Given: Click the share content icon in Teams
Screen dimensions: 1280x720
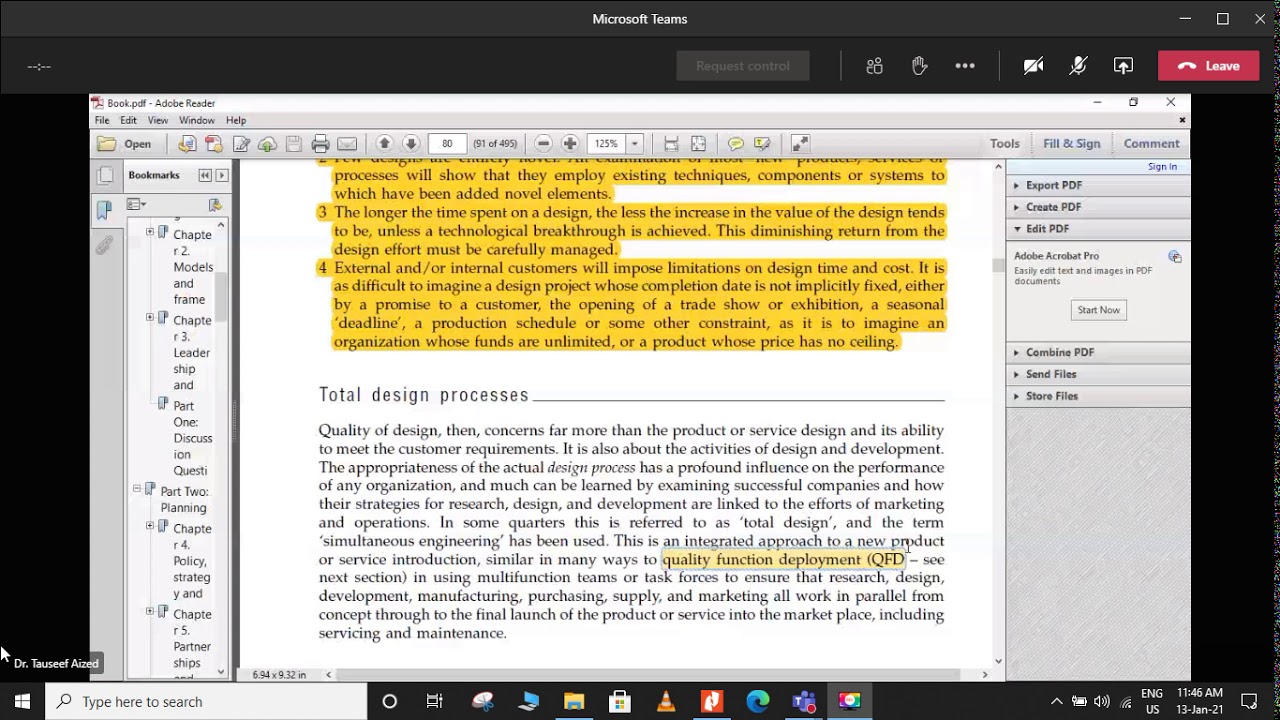Looking at the screenshot, I should point(1123,66).
